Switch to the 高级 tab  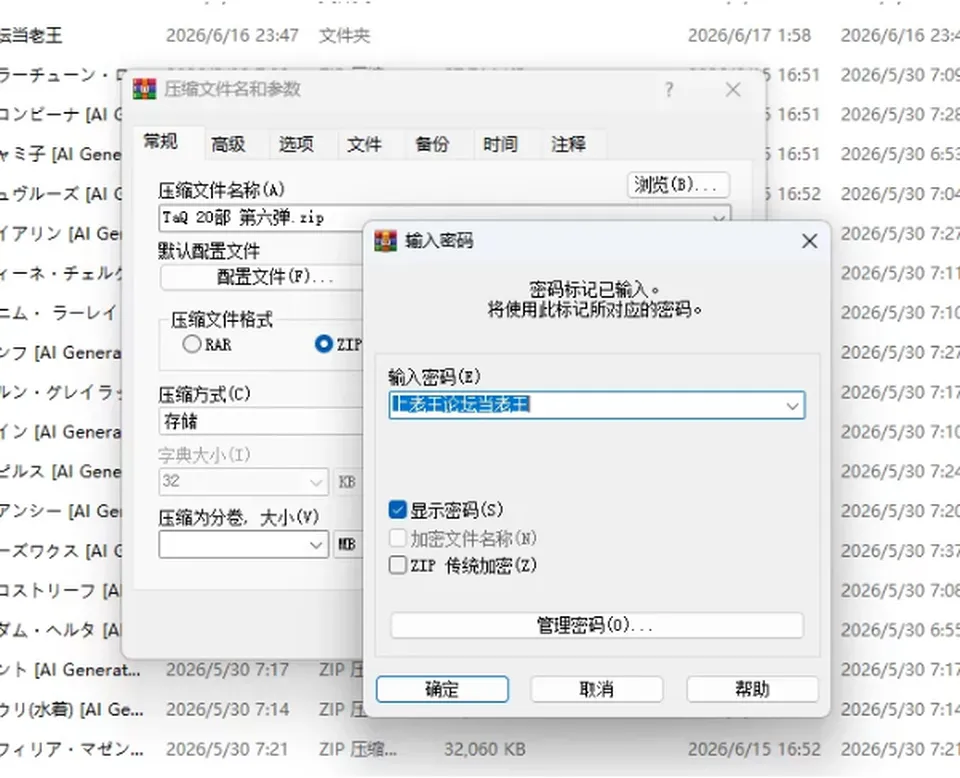click(228, 144)
